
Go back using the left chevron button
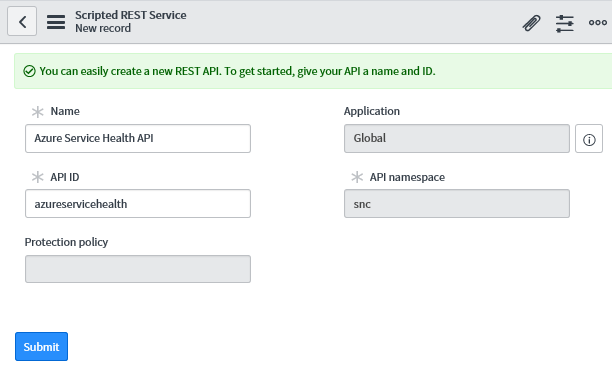point(22,21)
